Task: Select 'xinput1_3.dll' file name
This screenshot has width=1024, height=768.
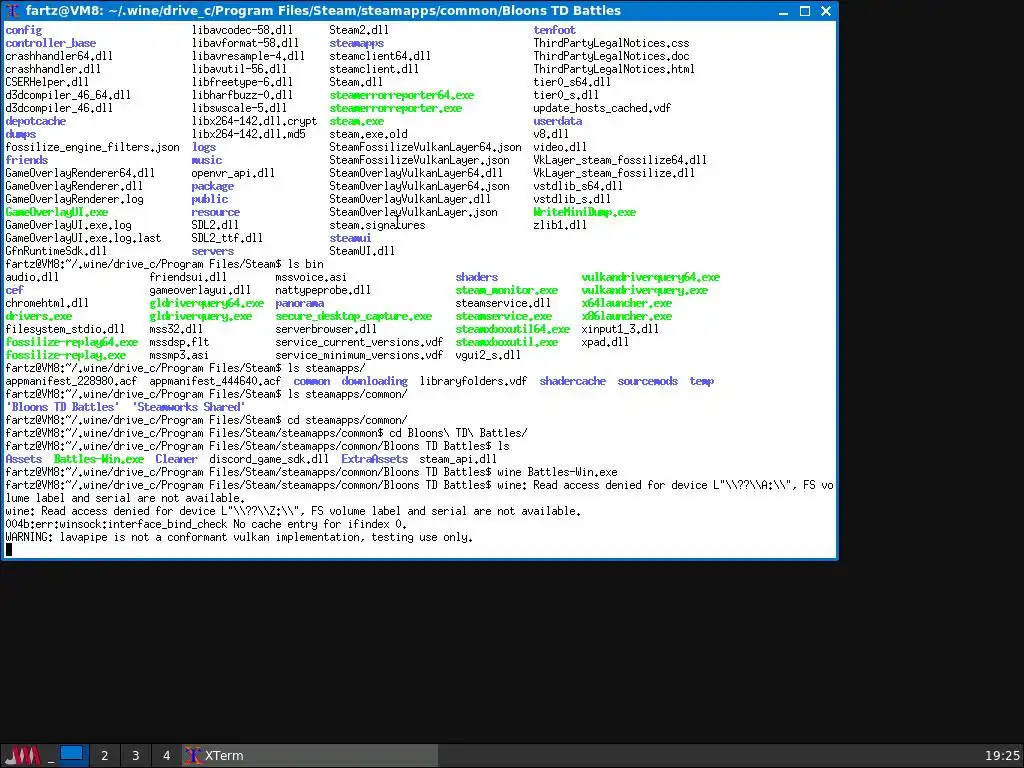Action: coord(620,330)
